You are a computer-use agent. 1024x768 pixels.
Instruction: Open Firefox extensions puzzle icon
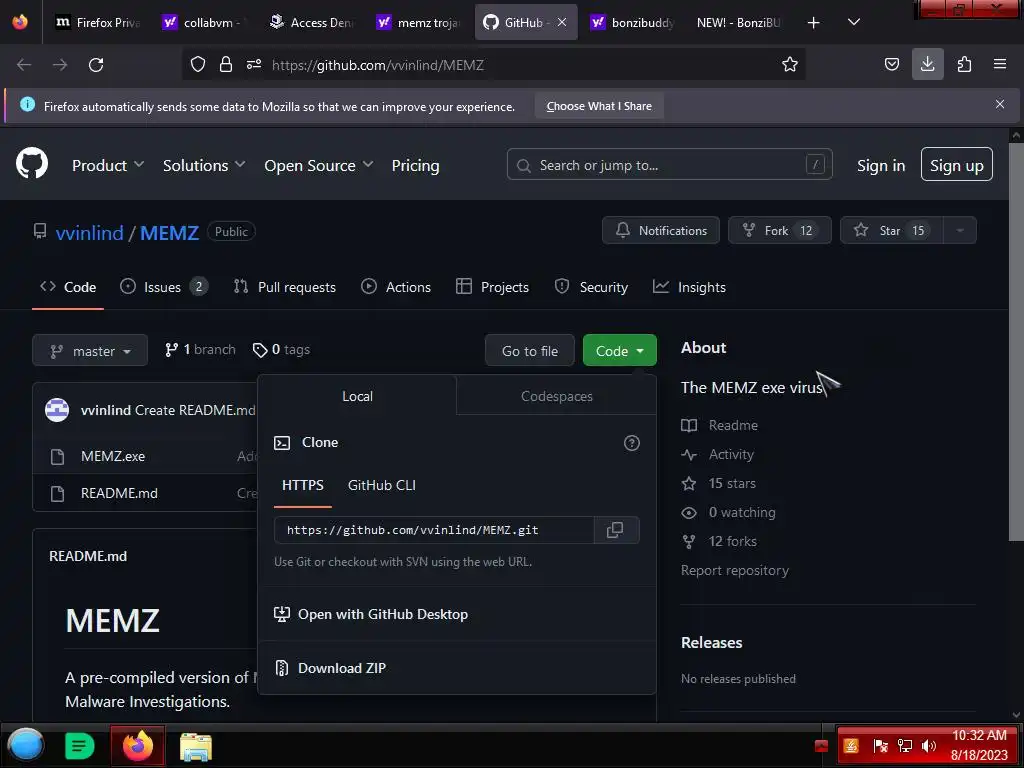point(964,64)
